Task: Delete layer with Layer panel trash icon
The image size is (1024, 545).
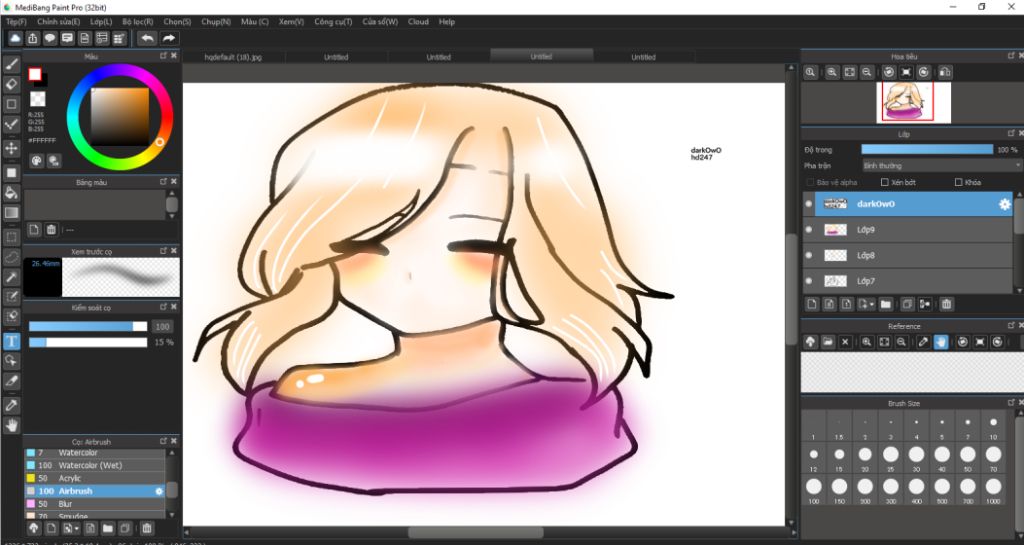Action: click(x=946, y=304)
